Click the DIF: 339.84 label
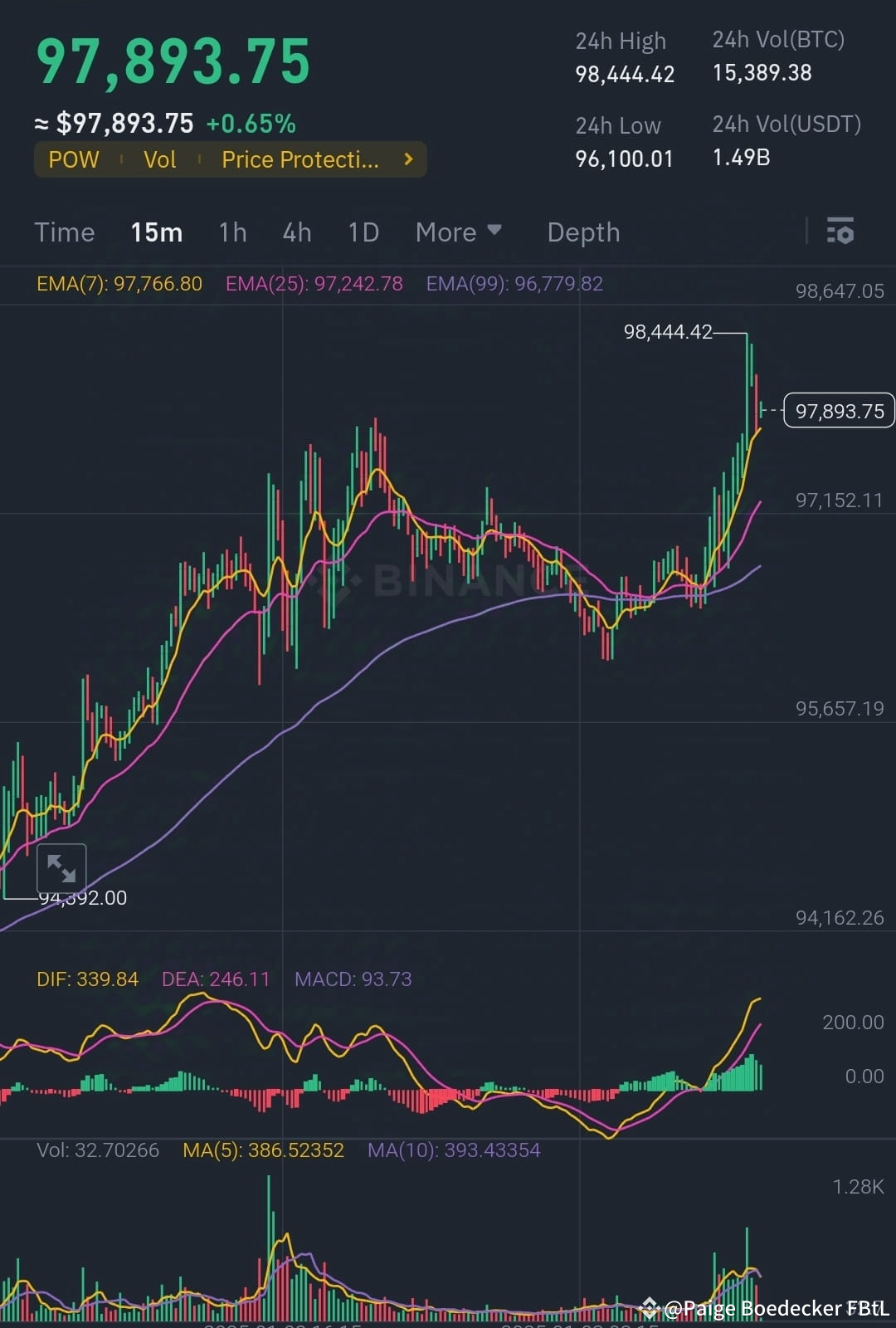The image size is (896, 1328). click(x=87, y=979)
